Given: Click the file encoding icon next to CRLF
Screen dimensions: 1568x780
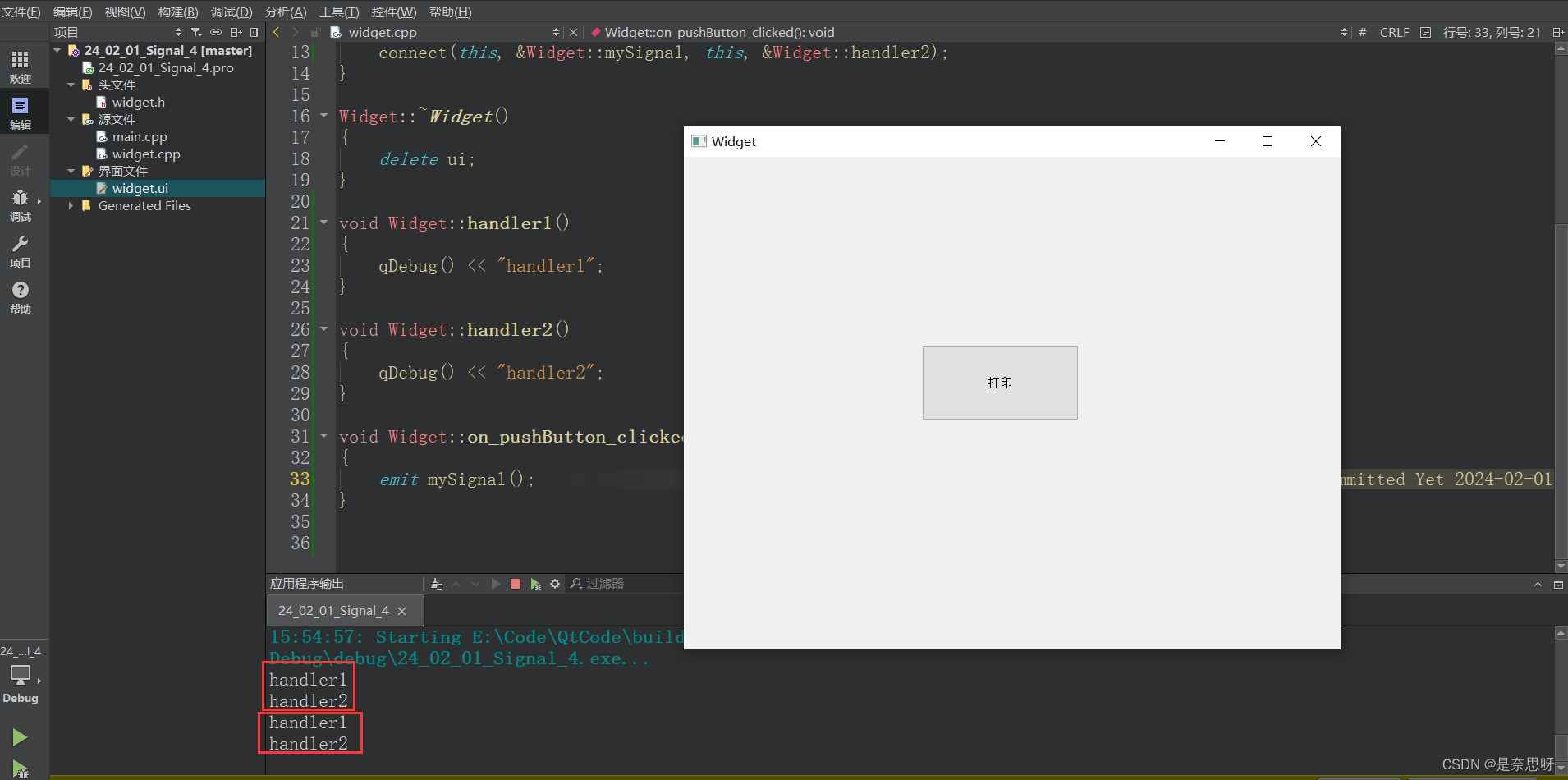Looking at the screenshot, I should [1425, 32].
